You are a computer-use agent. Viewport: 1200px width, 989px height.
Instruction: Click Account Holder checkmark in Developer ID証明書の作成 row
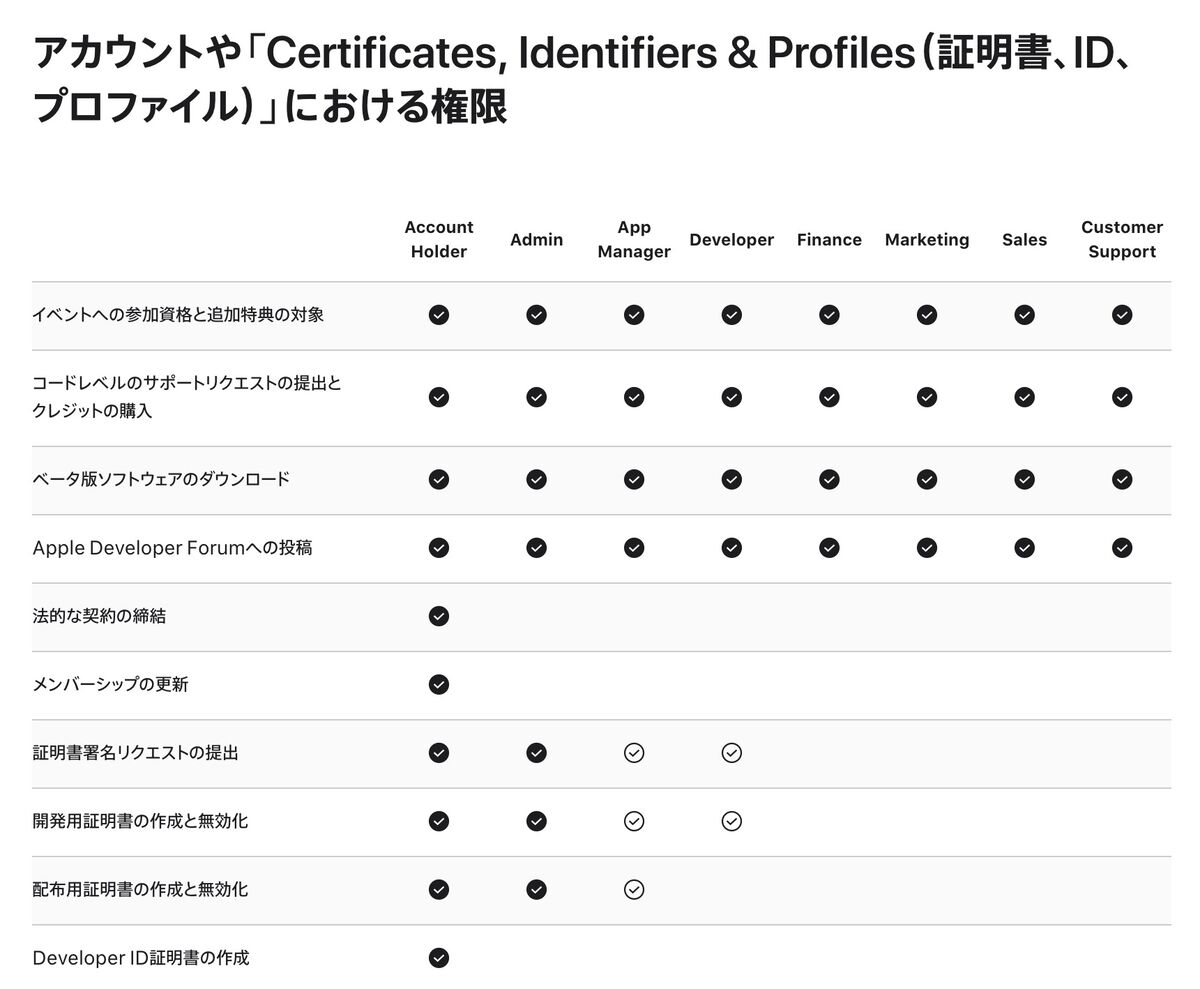coord(438,958)
